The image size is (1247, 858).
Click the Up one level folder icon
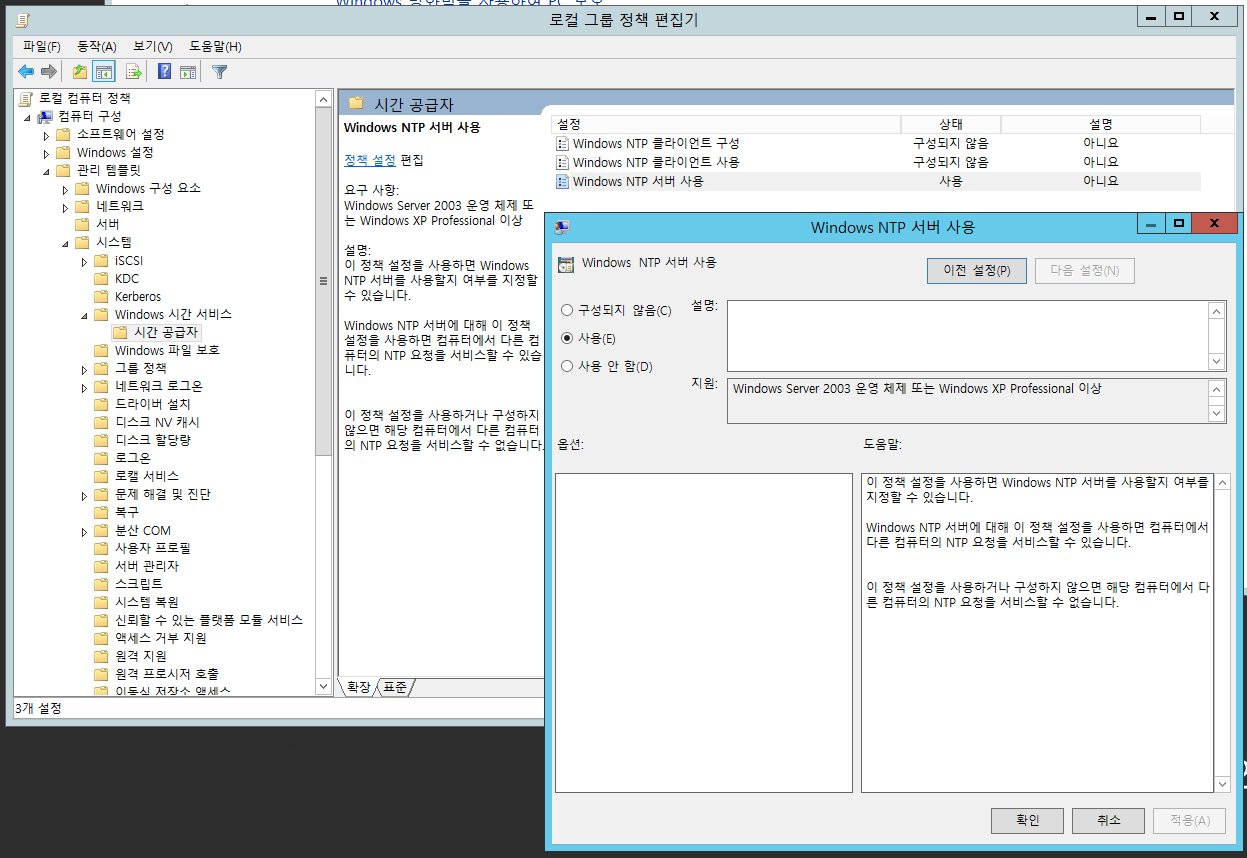80,71
